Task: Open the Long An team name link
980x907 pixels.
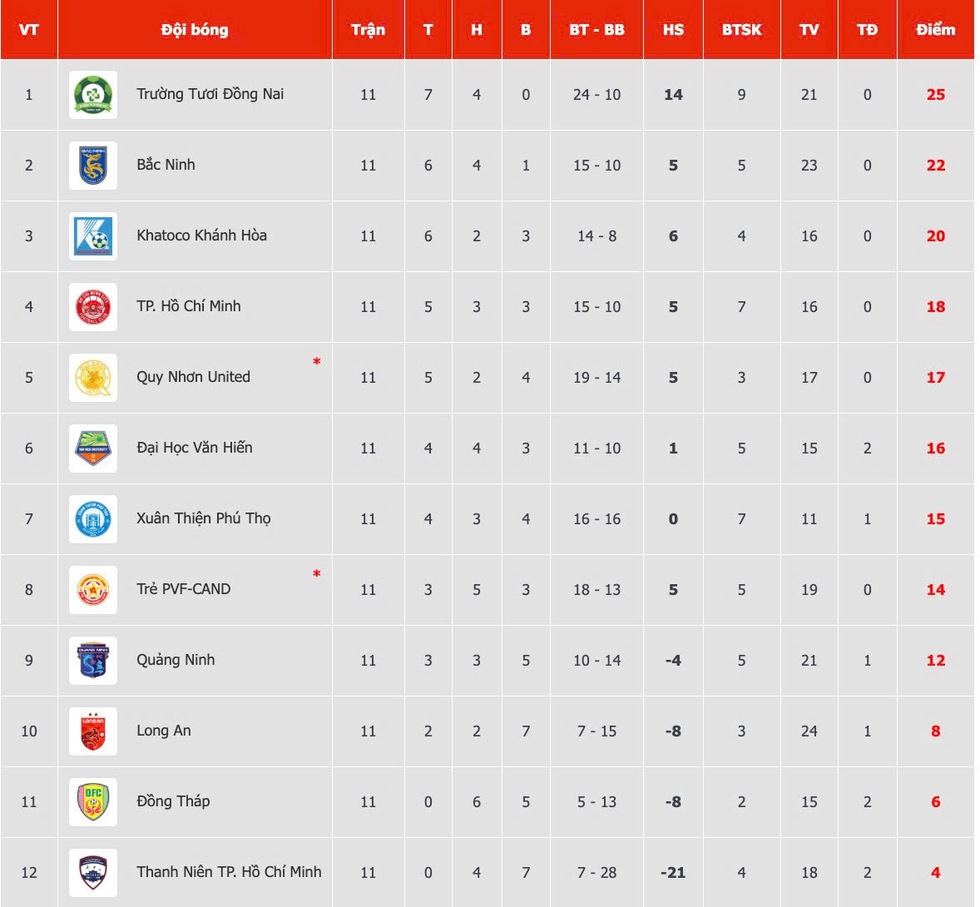Action: 164,731
